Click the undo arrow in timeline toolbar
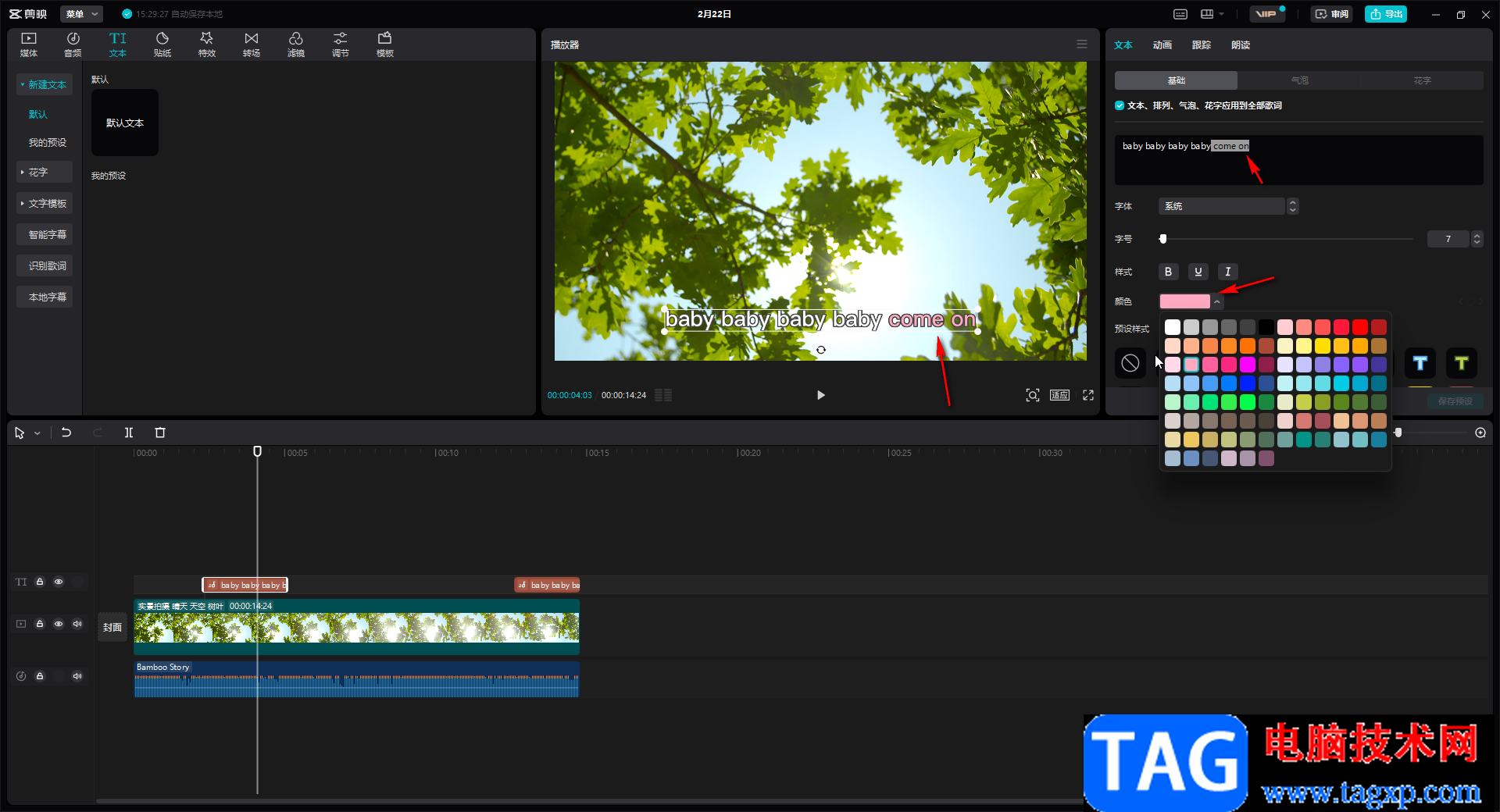The image size is (1500, 812). 66,433
